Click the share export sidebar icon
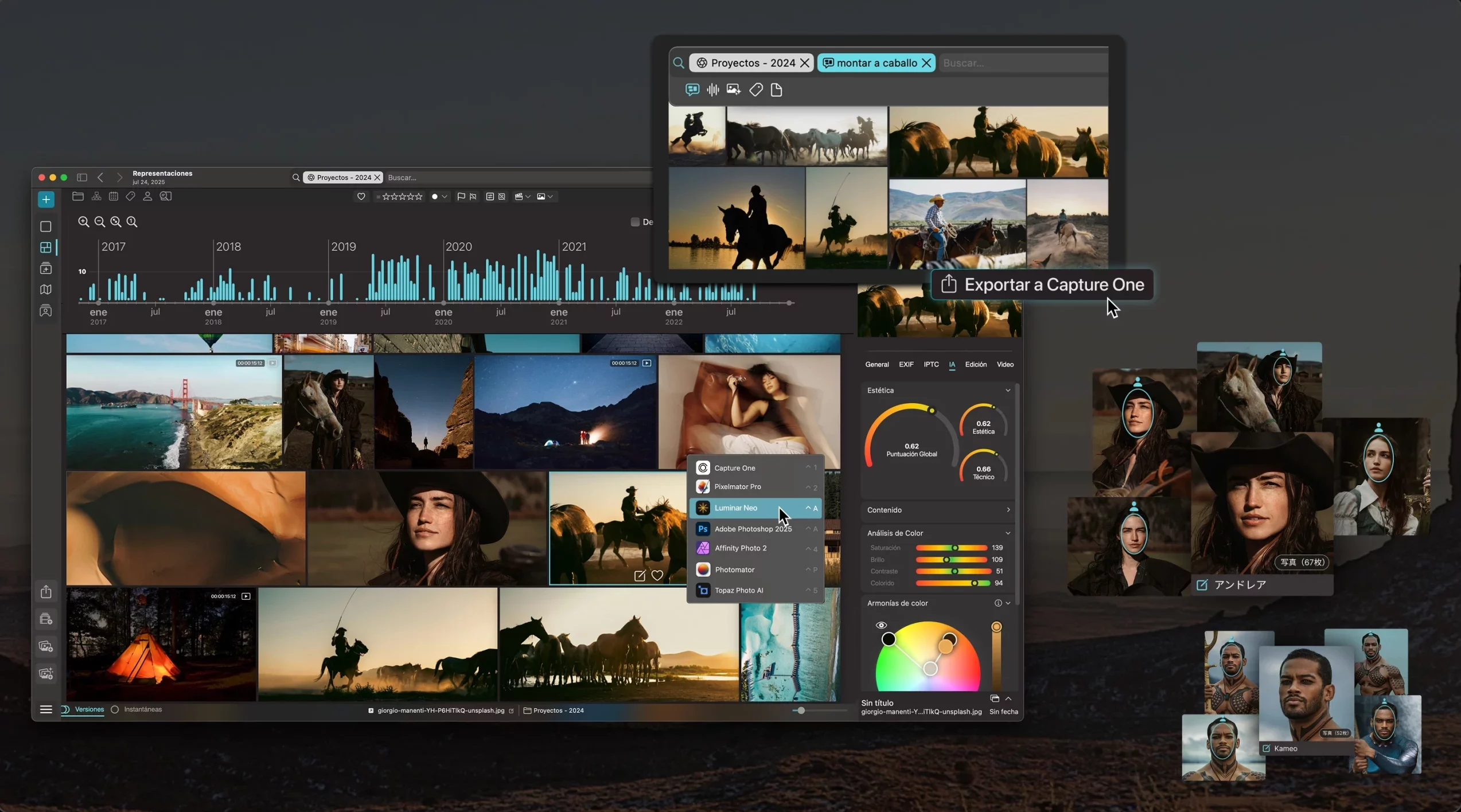This screenshot has width=1461, height=812. (46, 591)
